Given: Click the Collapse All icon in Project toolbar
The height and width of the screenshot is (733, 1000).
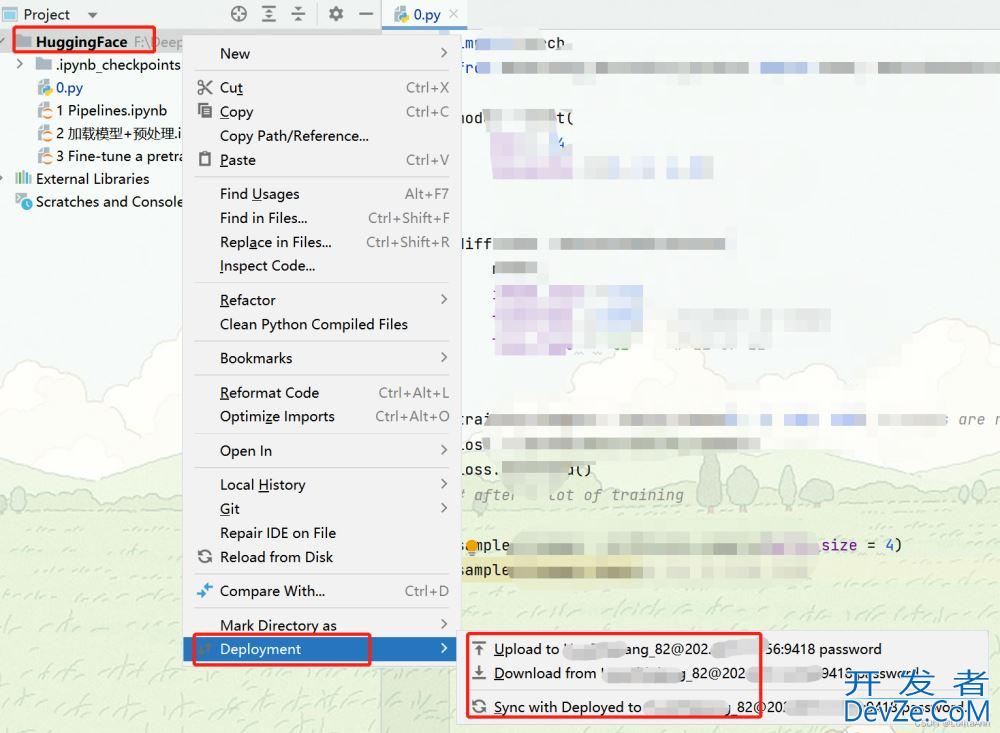Looking at the screenshot, I should [298, 14].
